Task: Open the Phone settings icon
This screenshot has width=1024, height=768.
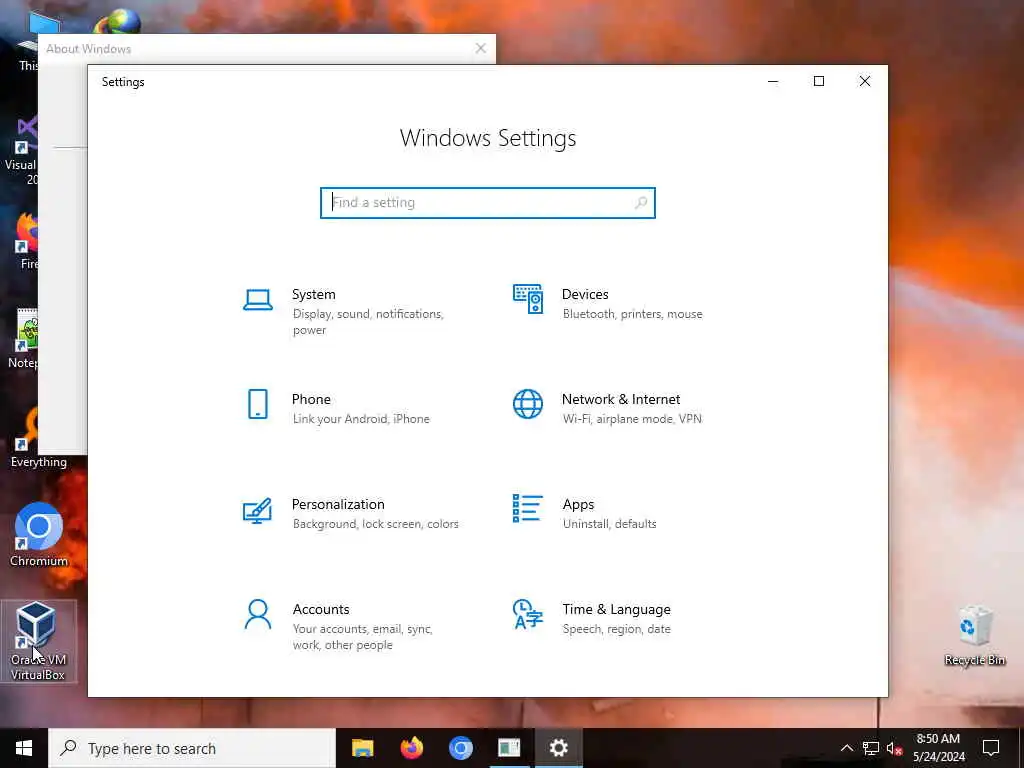Action: point(257,404)
